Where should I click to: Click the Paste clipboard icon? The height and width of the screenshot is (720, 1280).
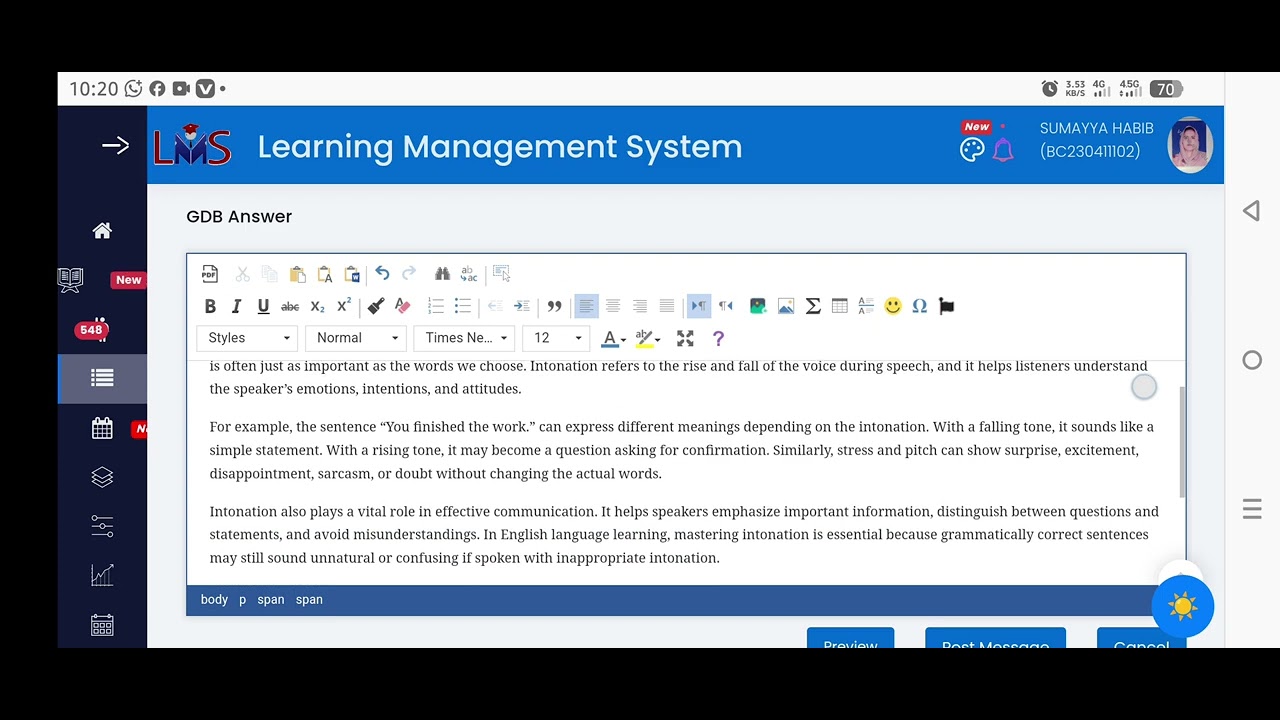pos(297,273)
